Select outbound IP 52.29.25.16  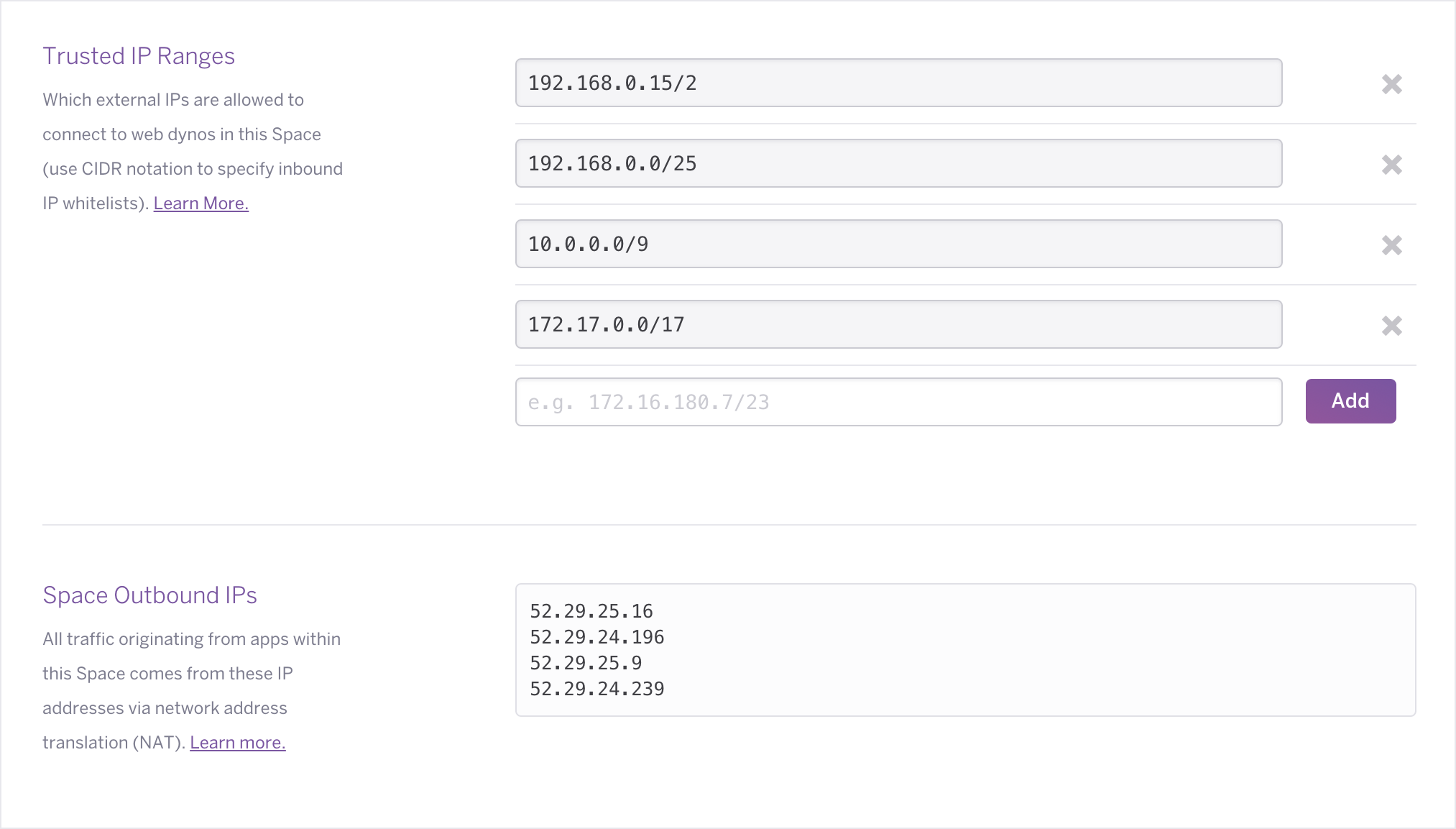pos(591,611)
